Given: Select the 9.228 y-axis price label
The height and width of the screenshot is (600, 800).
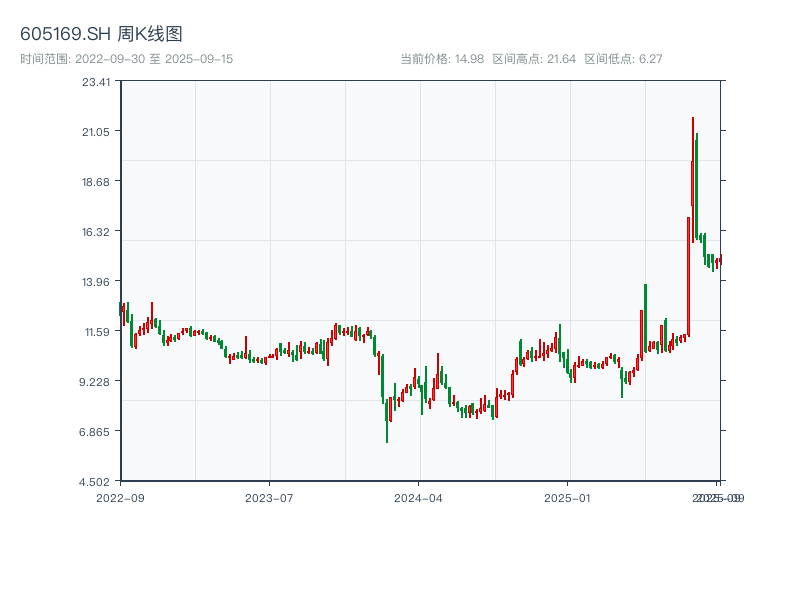Looking at the screenshot, I should coord(96,382).
